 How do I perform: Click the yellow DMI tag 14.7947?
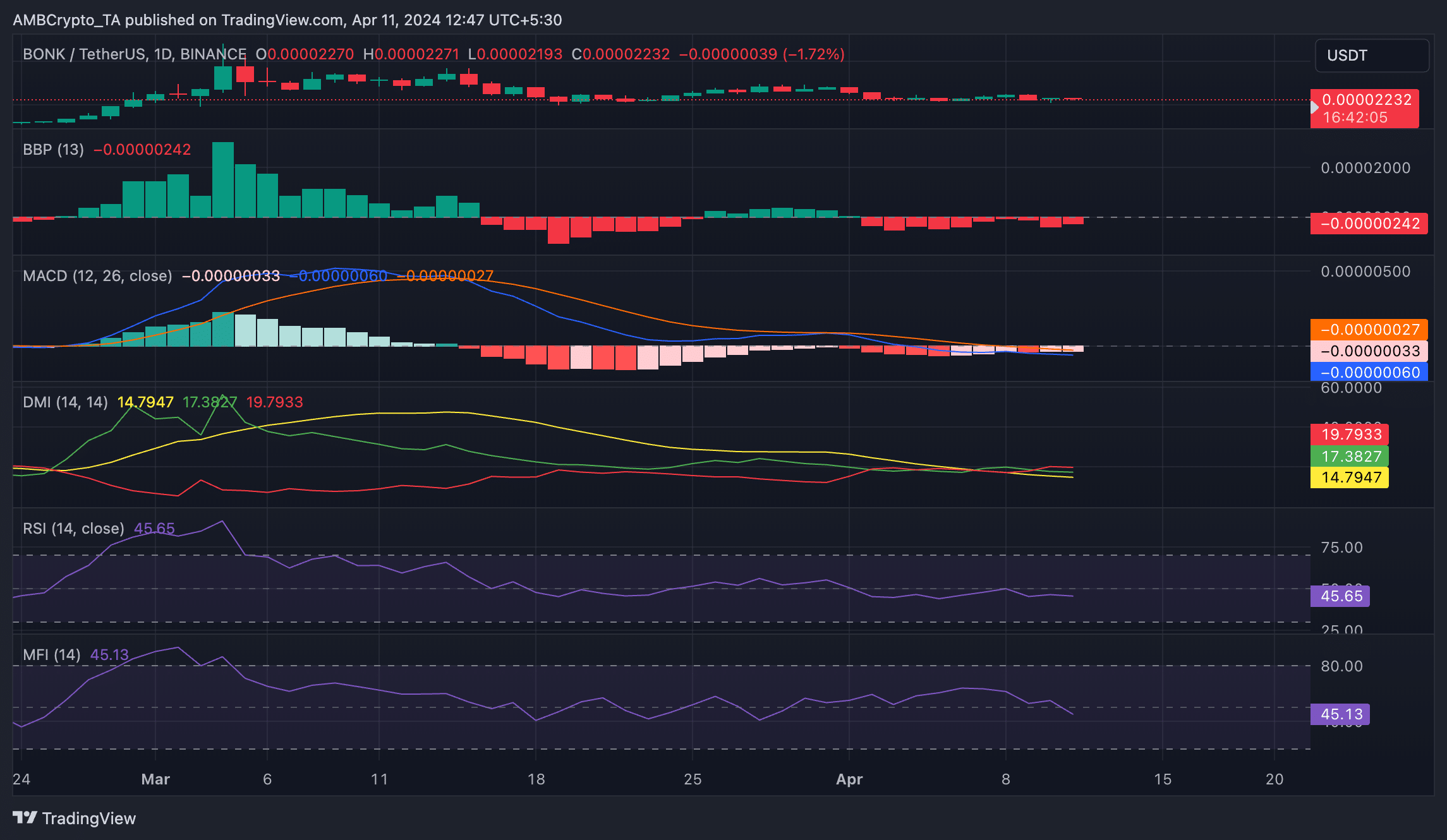pyautogui.click(x=1350, y=477)
